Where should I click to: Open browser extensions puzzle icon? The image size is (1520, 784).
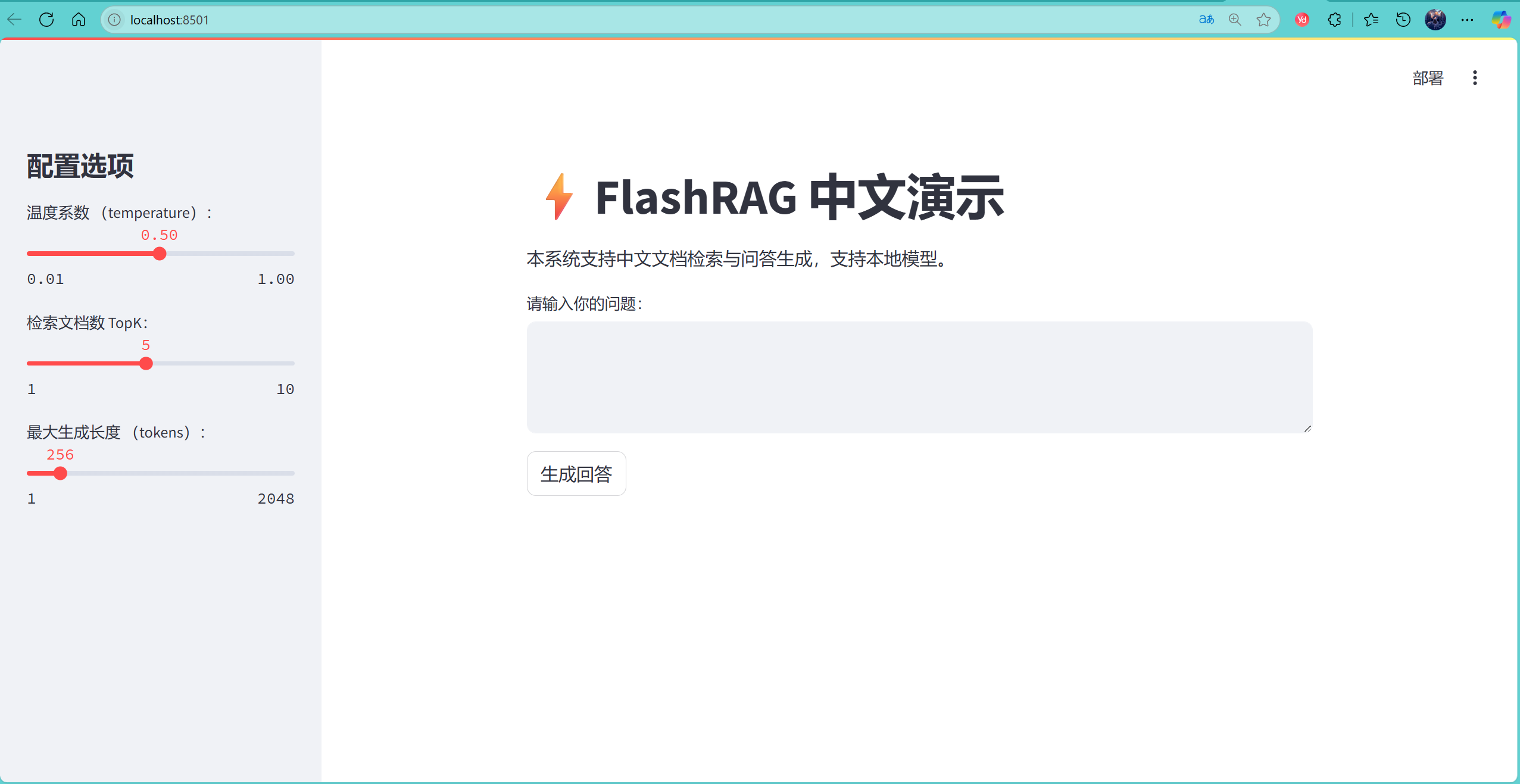1334,20
